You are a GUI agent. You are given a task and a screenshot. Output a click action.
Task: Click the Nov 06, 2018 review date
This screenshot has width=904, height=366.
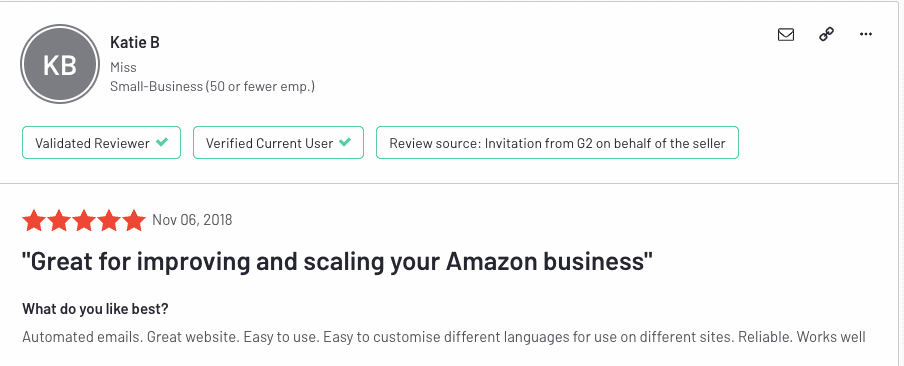(192, 220)
